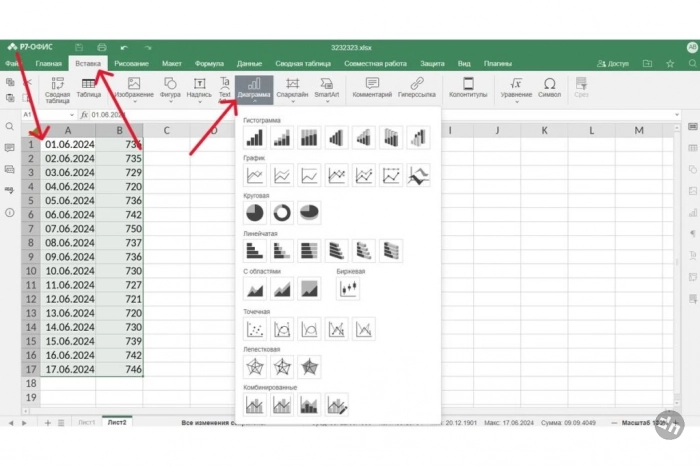Select the doughnut chart type icon
700x466 pixels.
tap(282, 212)
